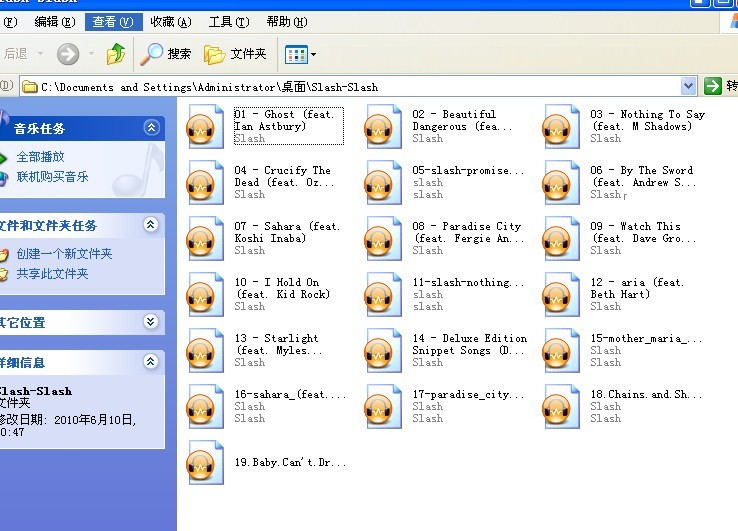738x531 pixels.
Task: Click the folder icon in address bar
Action: coord(30,87)
